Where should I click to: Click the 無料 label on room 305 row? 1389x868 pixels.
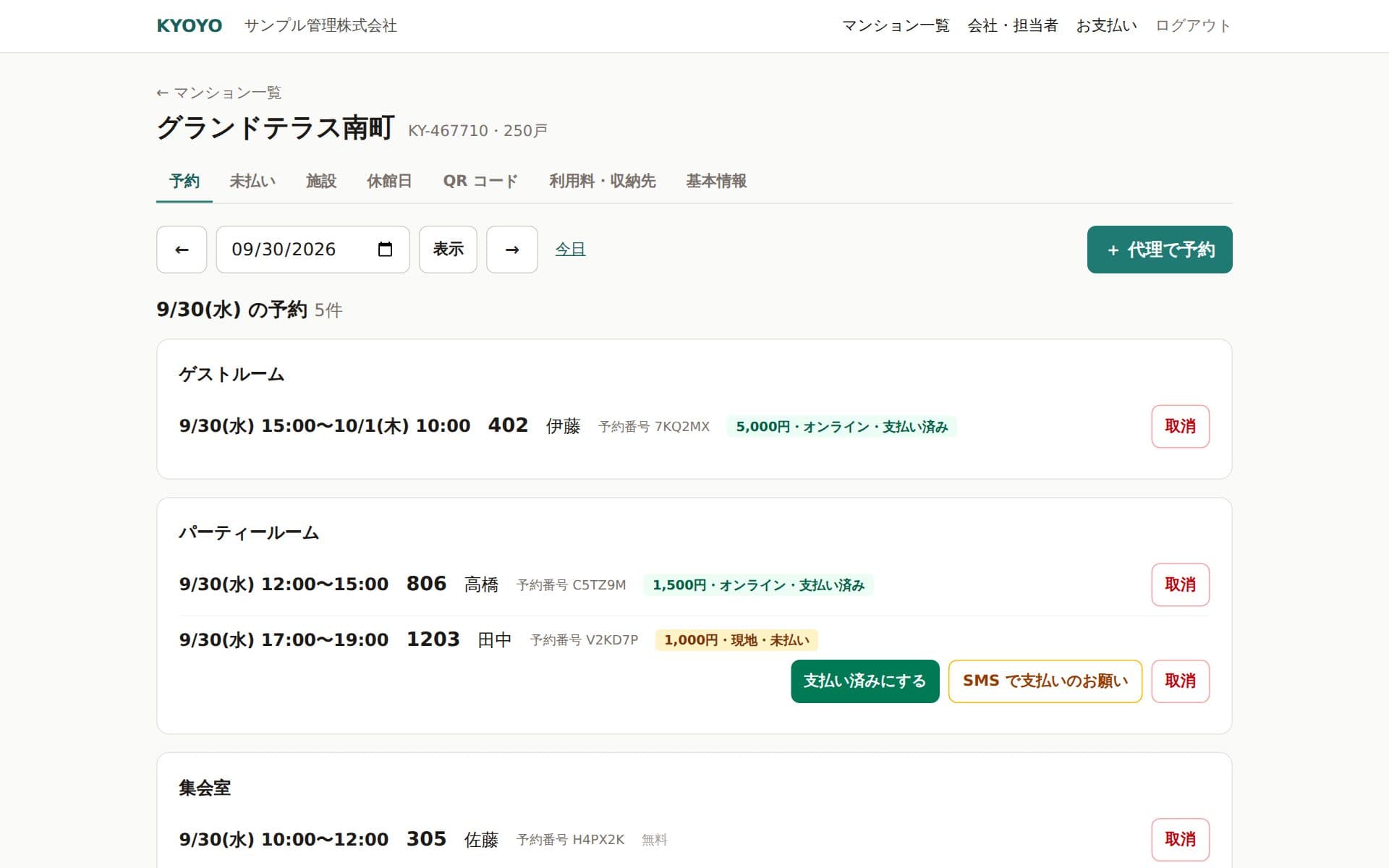coord(654,840)
